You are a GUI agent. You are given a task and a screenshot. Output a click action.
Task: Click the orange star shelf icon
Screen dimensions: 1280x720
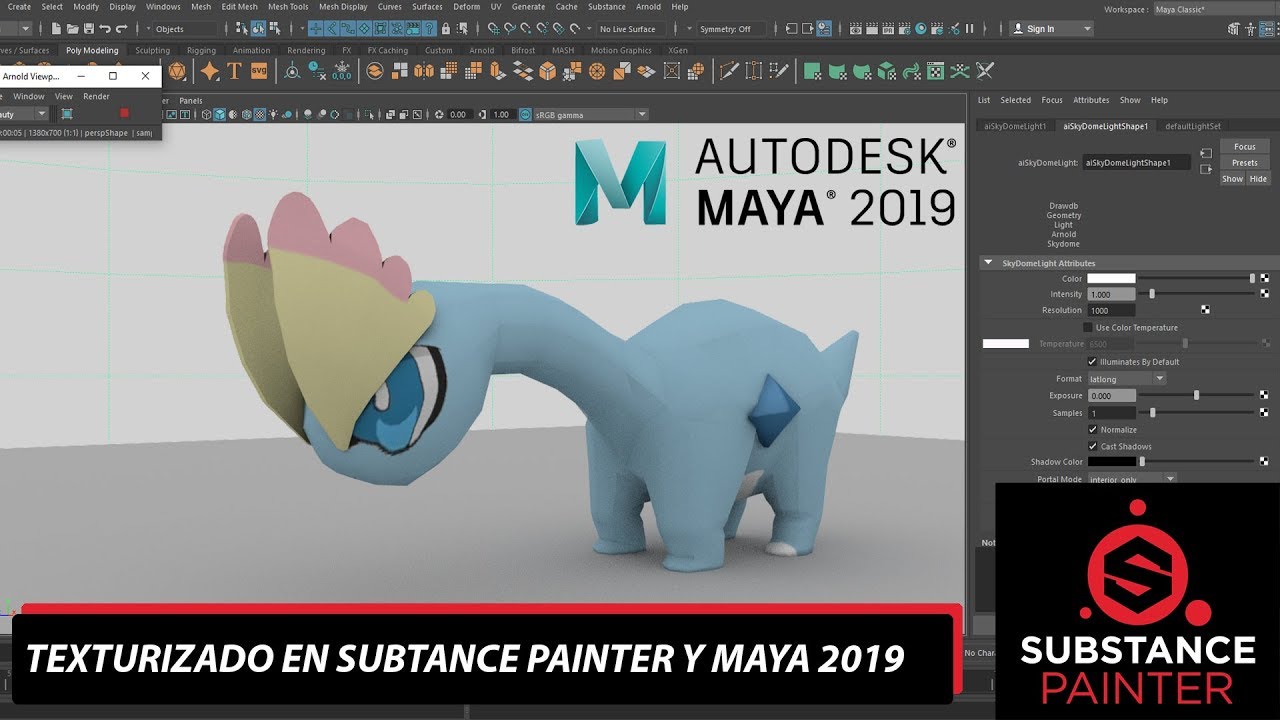(x=210, y=71)
